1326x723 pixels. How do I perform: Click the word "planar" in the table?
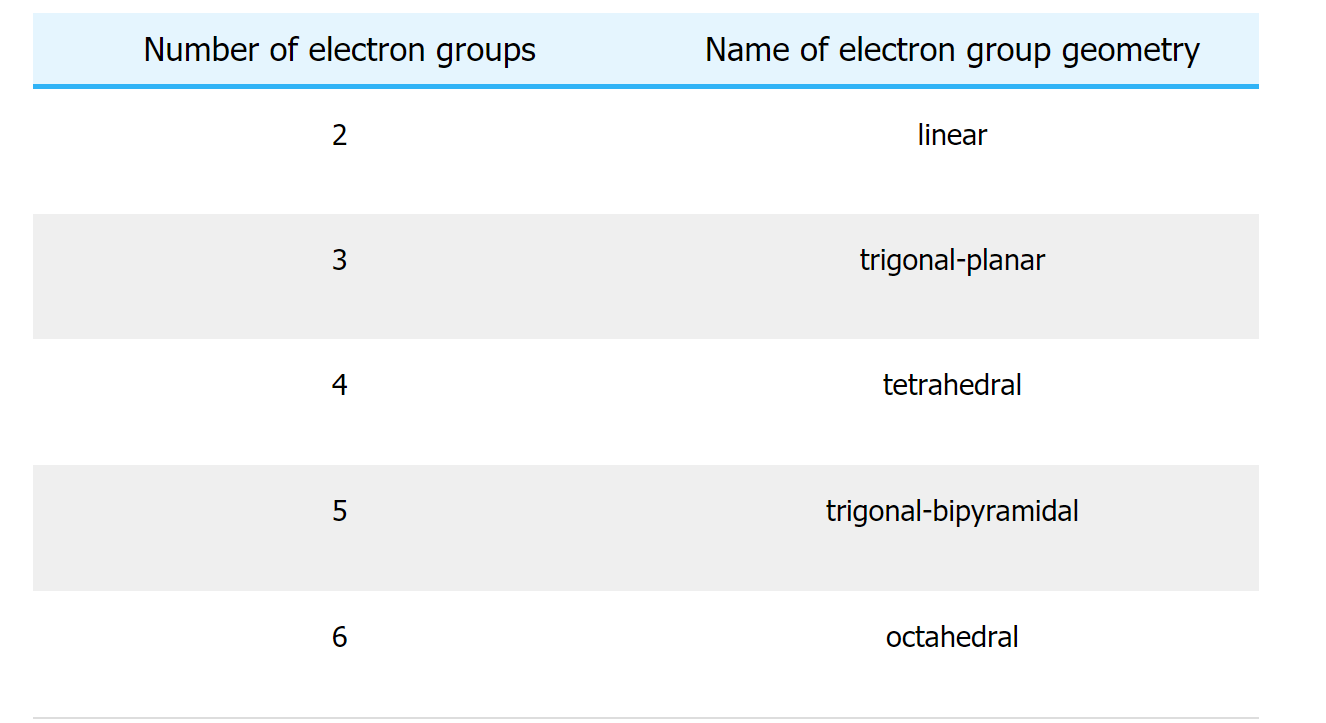(1007, 261)
